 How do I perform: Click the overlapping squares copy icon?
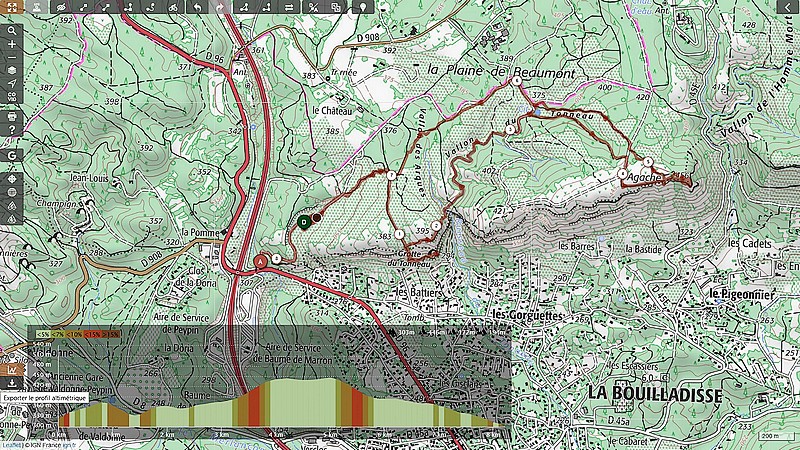tap(335, 7)
